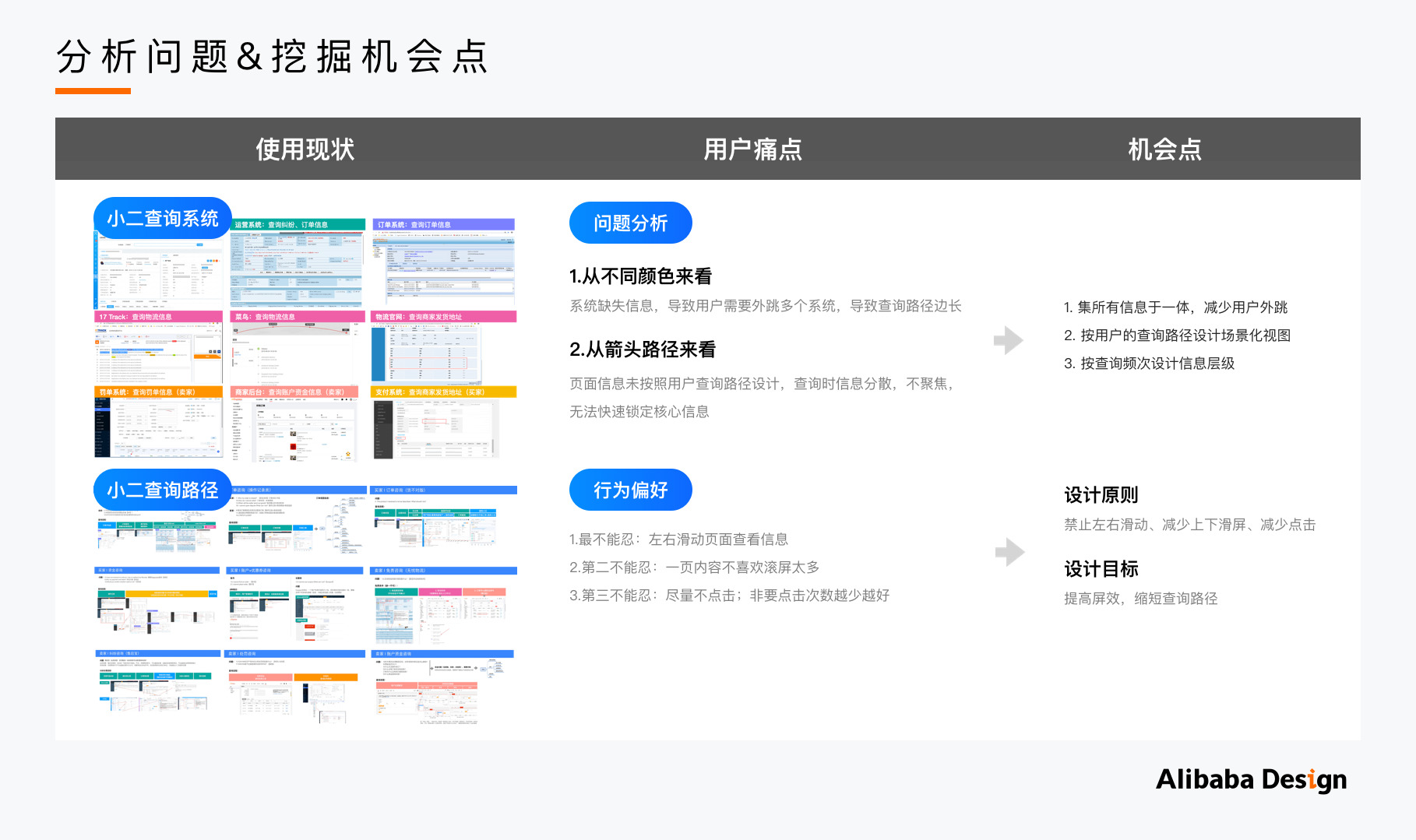Click the Alibaba Design logo
This screenshot has width=1416, height=840.
tap(1251, 779)
